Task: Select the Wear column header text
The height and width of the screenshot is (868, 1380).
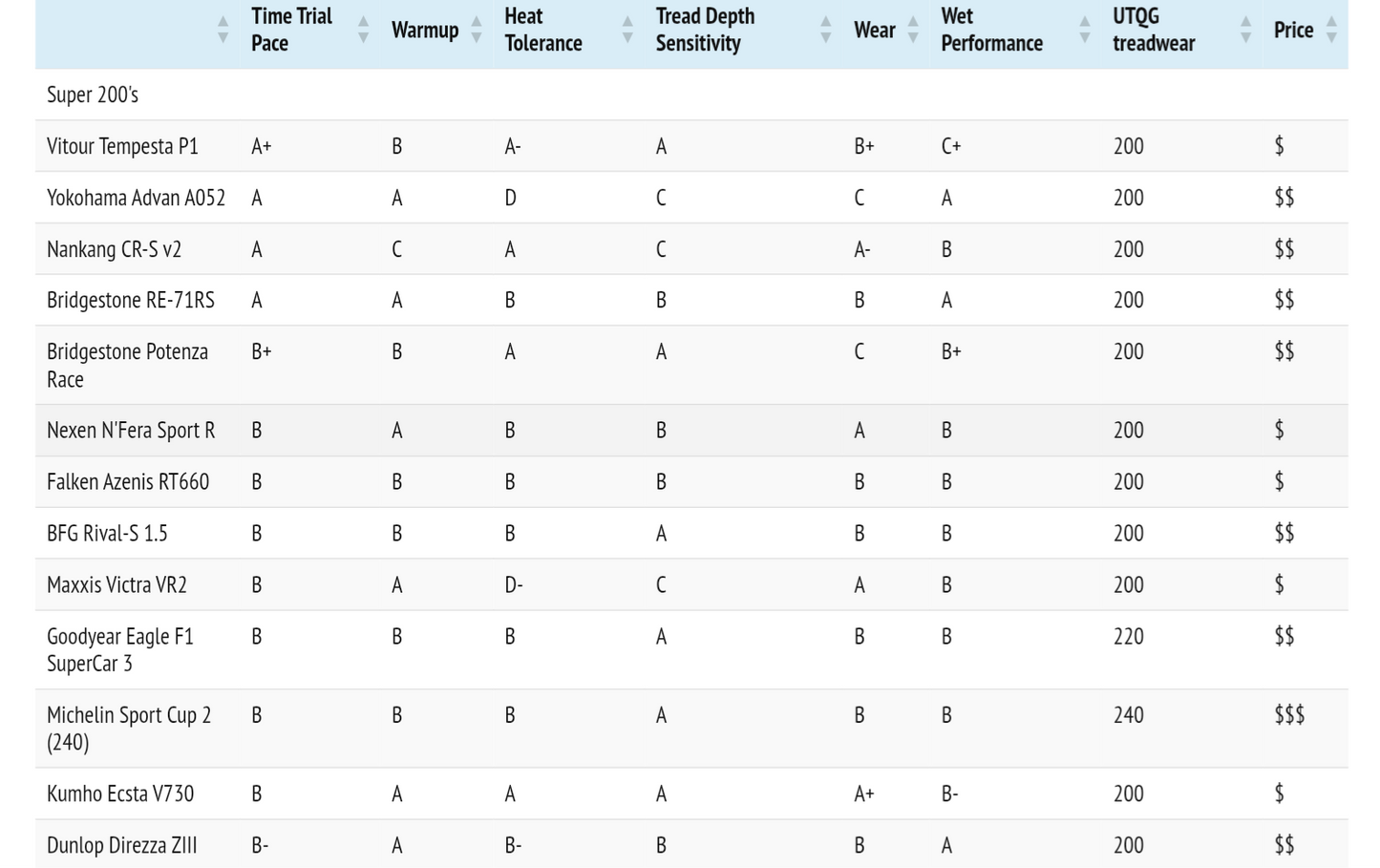Action: [x=874, y=31]
